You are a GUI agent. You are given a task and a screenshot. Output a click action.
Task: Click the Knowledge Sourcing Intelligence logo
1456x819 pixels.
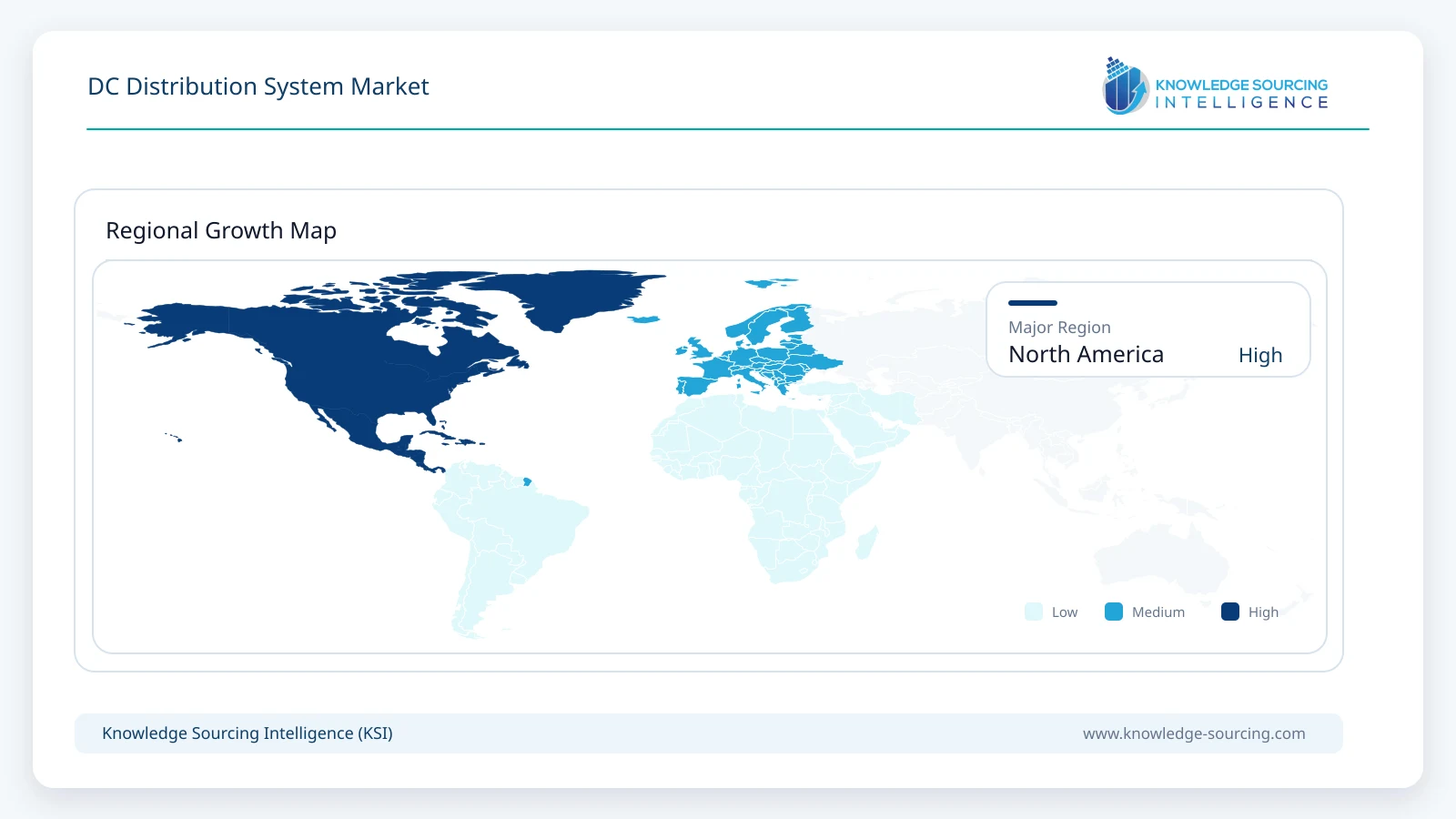pos(1215,86)
